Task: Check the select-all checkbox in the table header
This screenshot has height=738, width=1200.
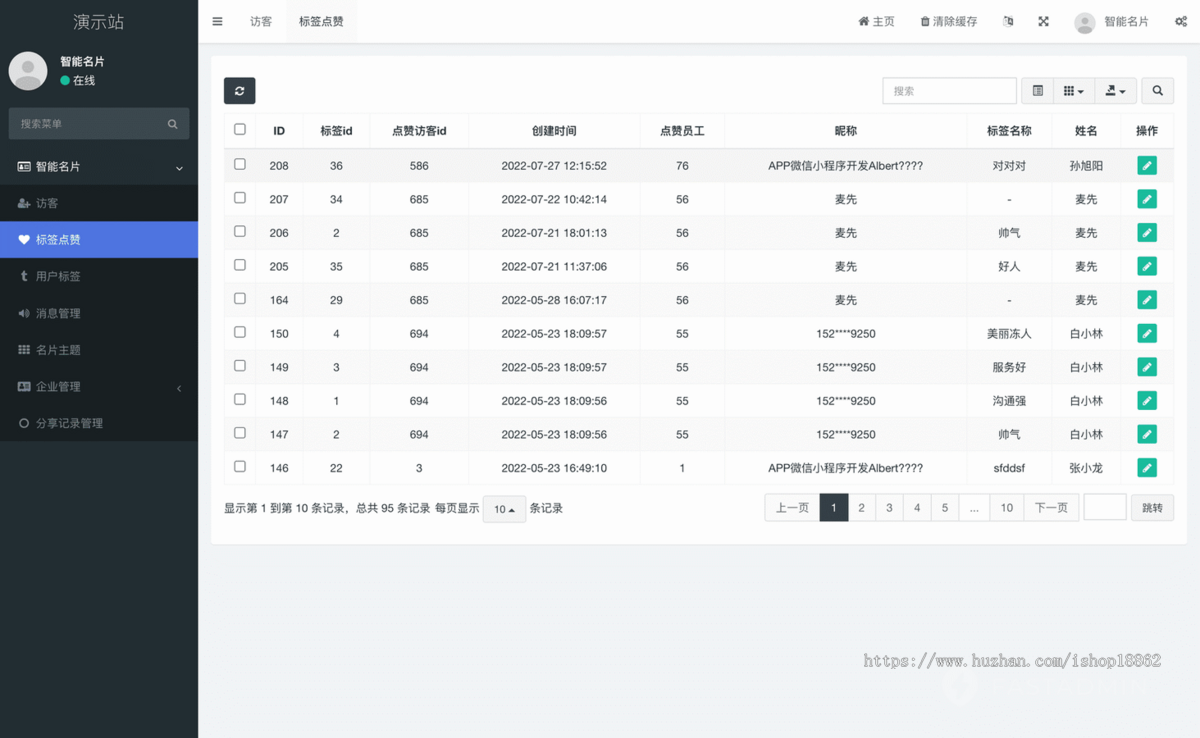Action: click(x=239, y=130)
